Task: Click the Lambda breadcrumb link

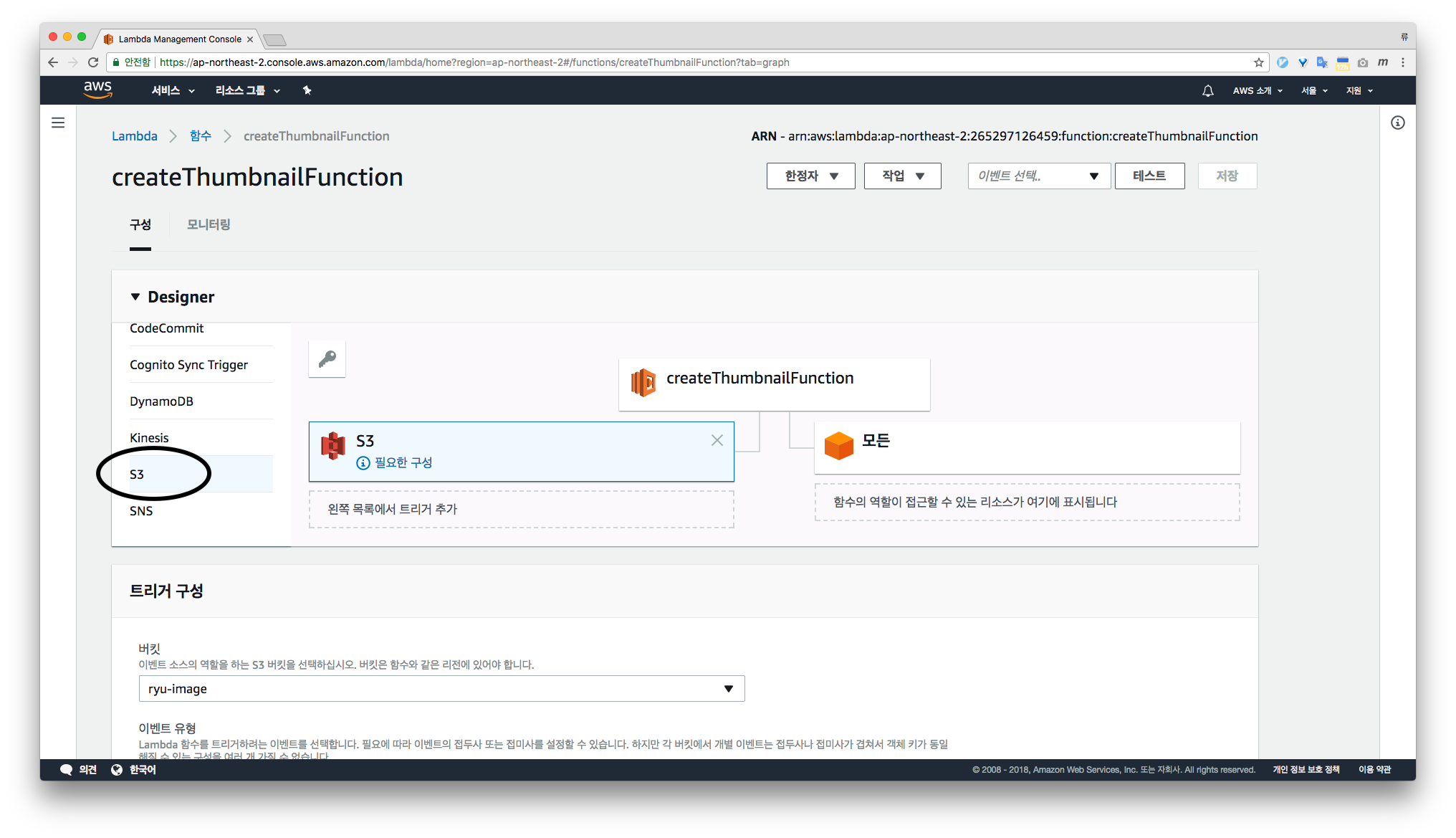Action: tap(135, 136)
